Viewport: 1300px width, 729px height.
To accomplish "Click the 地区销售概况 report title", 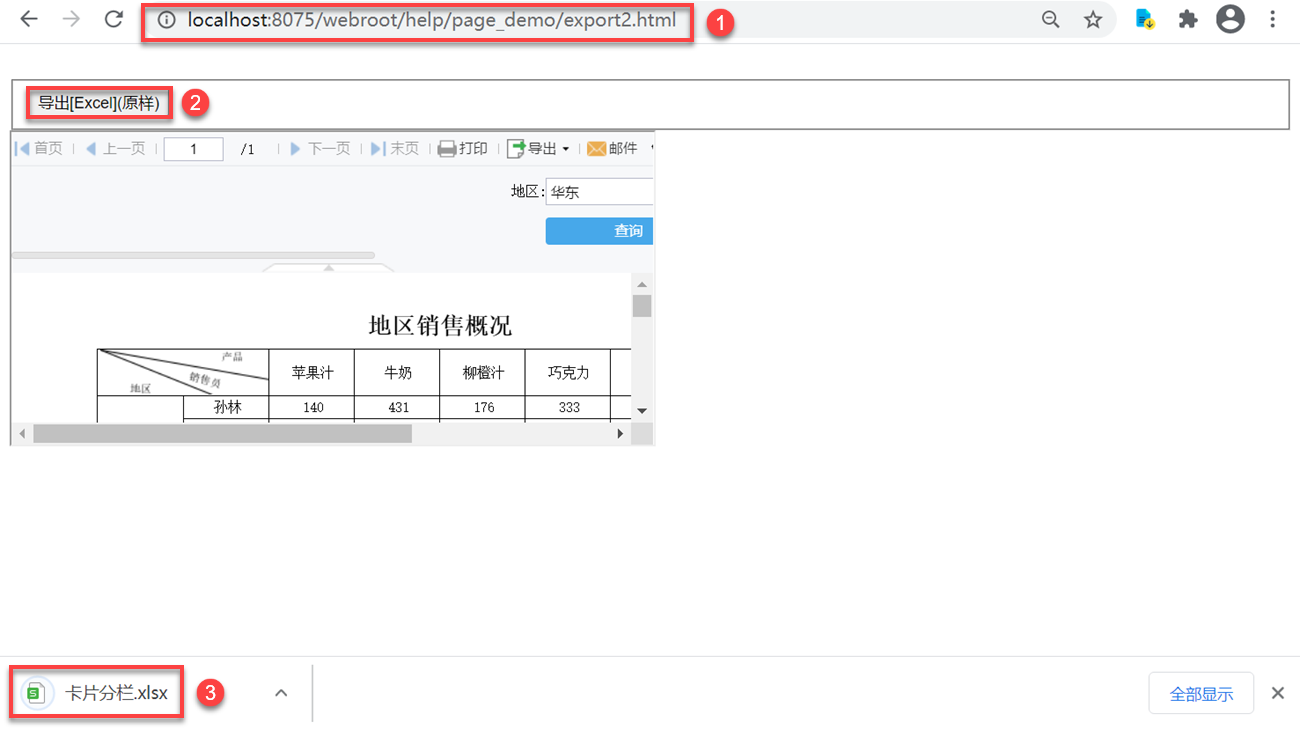I will pyautogui.click(x=441, y=326).
